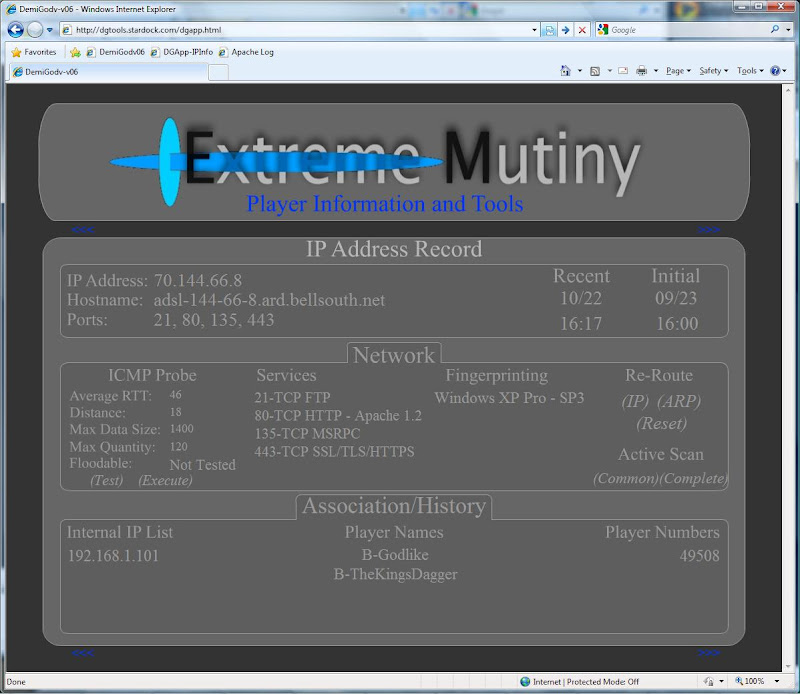
Task: Click the Extreme Mutiny logo banner
Action: click(394, 162)
